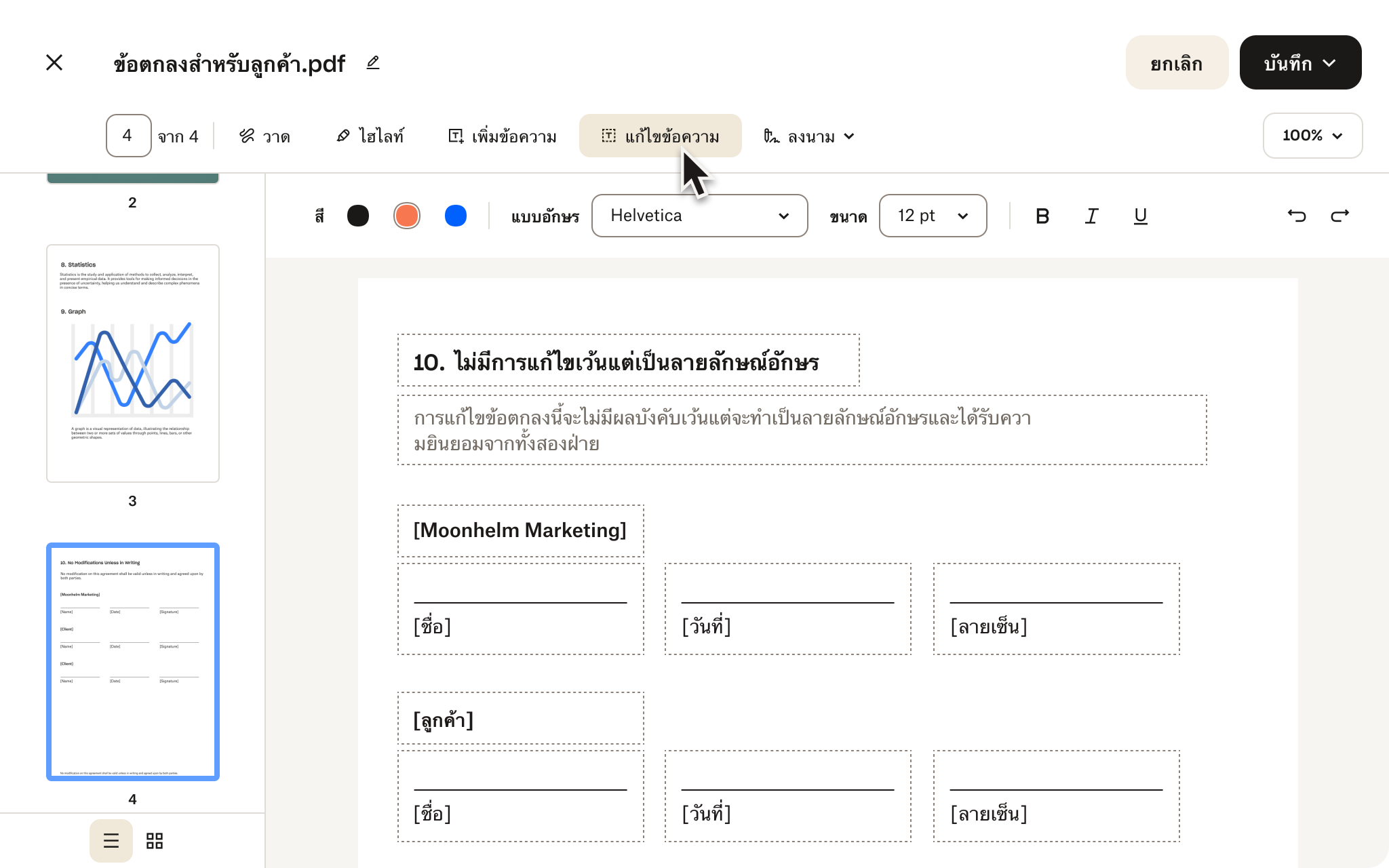Click the redo arrow icon
Screen dimensions: 1389x868
1340,216
